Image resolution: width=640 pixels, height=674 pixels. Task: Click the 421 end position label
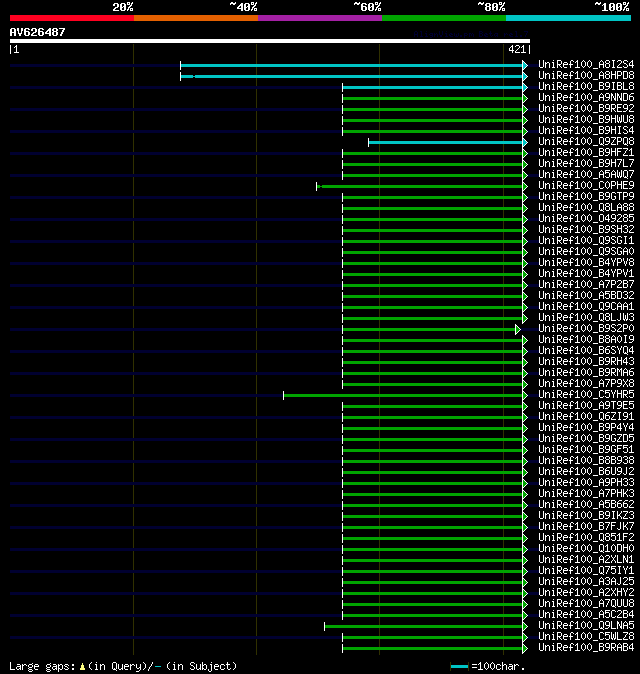(517, 49)
